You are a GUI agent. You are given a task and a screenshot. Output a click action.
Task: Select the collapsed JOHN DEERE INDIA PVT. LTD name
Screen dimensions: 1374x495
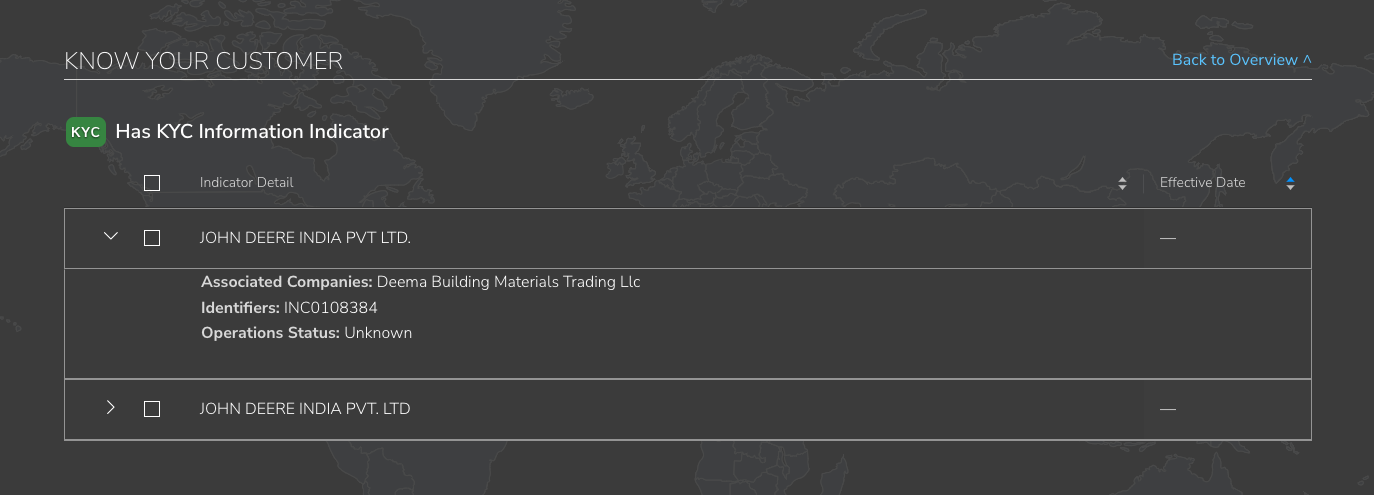[305, 409]
